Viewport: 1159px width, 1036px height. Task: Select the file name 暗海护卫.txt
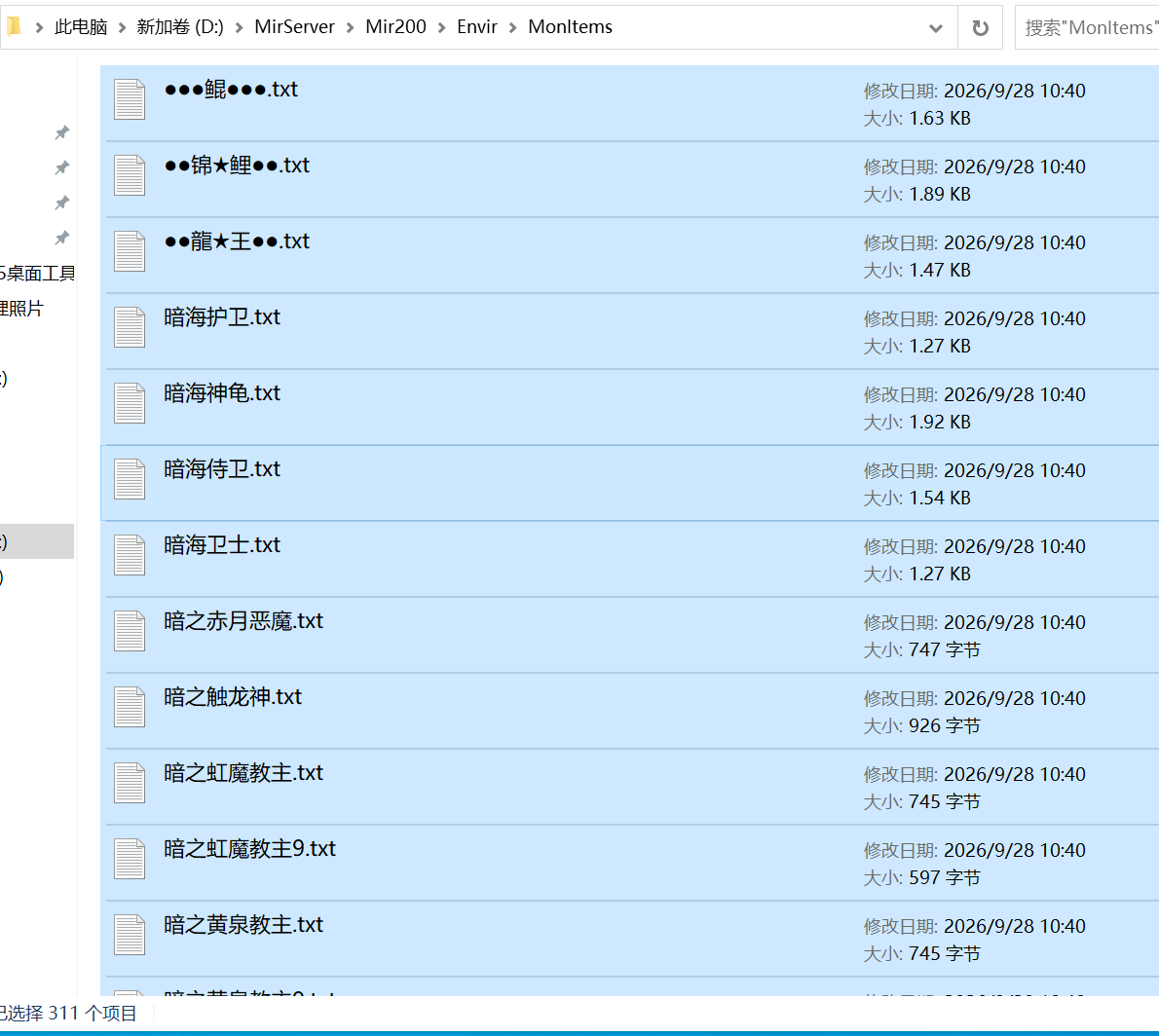tap(222, 317)
